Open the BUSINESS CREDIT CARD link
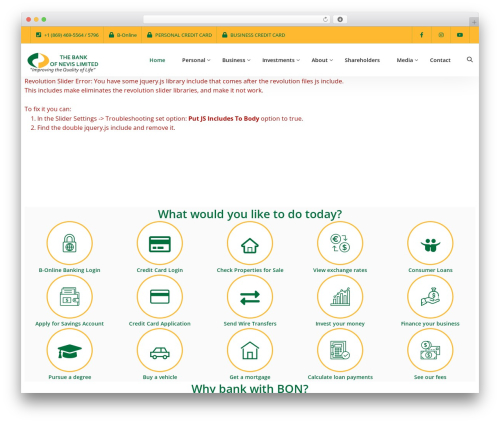Screen dimensions: 500x423 click(x=254, y=35)
